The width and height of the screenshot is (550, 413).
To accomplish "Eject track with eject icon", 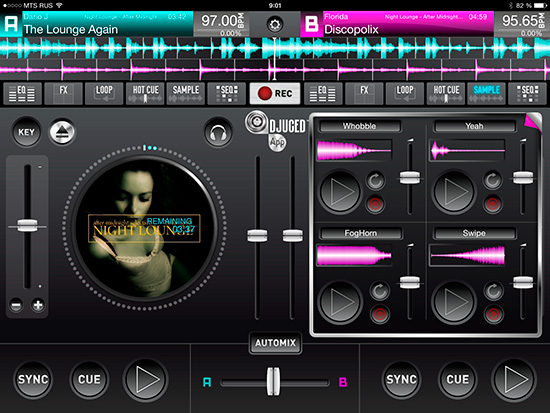I will coord(62,132).
